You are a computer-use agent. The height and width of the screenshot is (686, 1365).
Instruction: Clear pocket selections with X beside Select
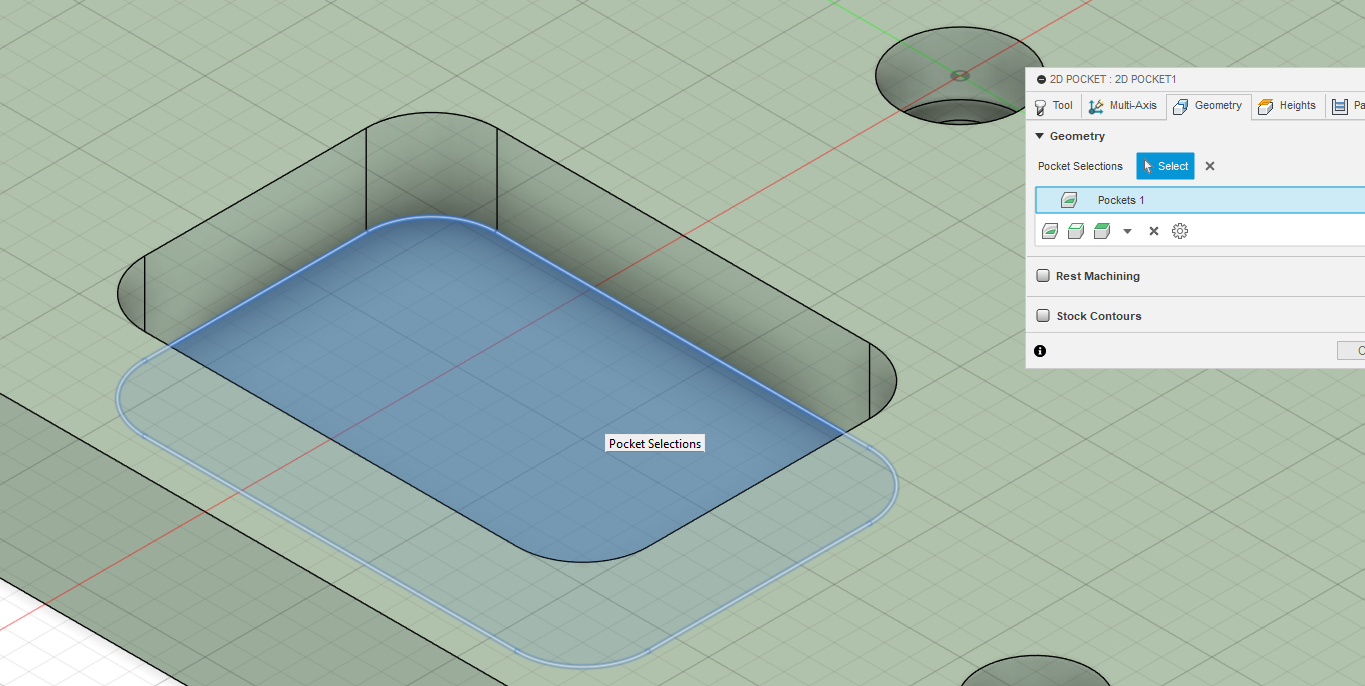click(x=1210, y=166)
